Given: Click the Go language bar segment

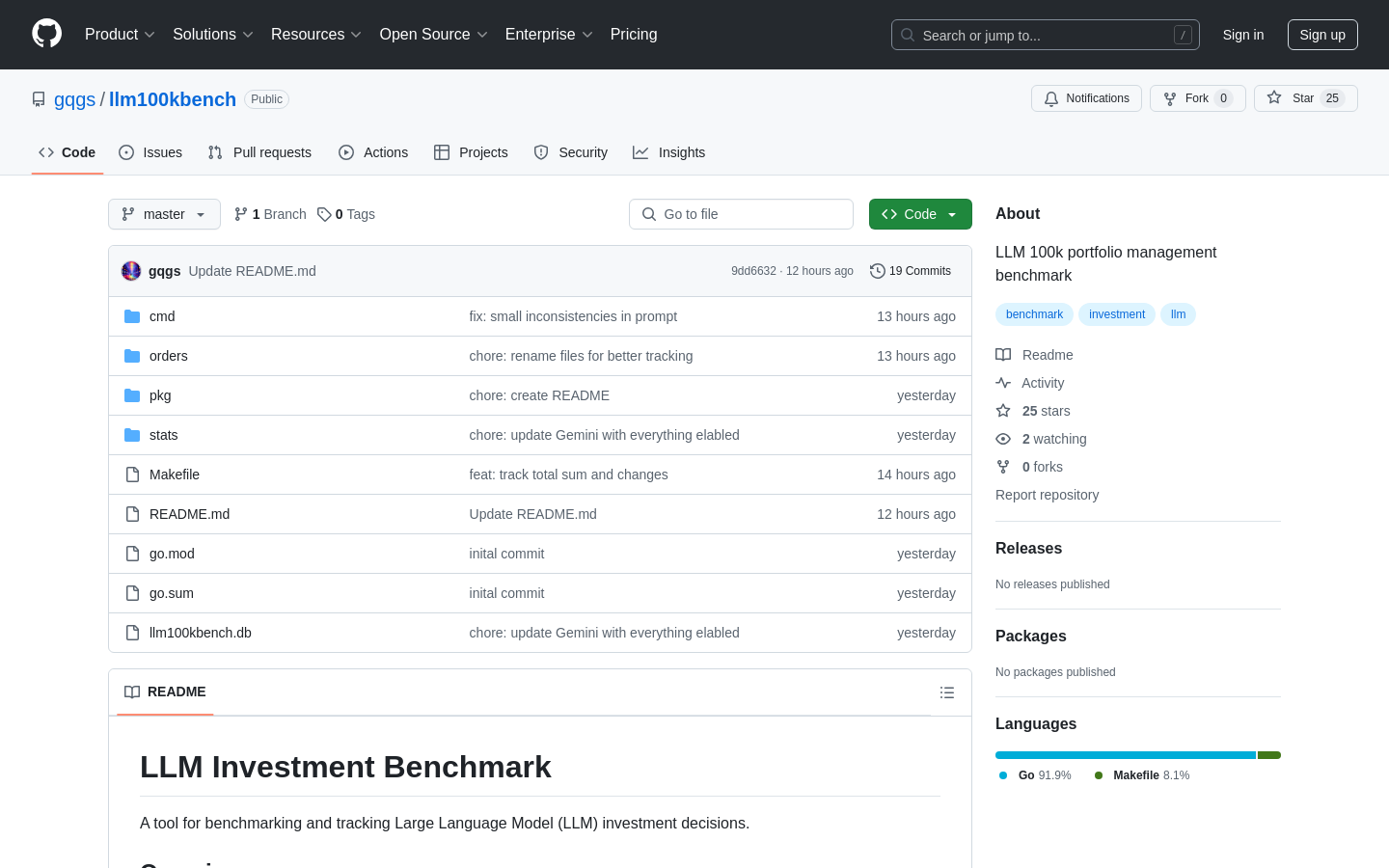Looking at the screenshot, I should (x=1126, y=755).
